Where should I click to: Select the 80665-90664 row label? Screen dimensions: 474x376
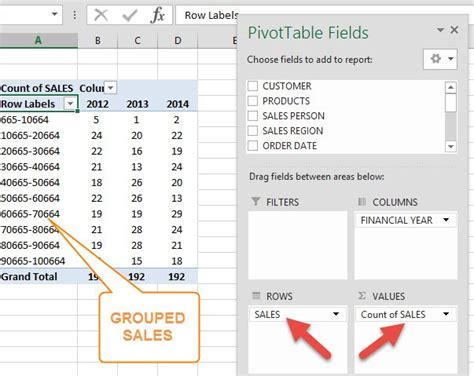tap(38, 245)
